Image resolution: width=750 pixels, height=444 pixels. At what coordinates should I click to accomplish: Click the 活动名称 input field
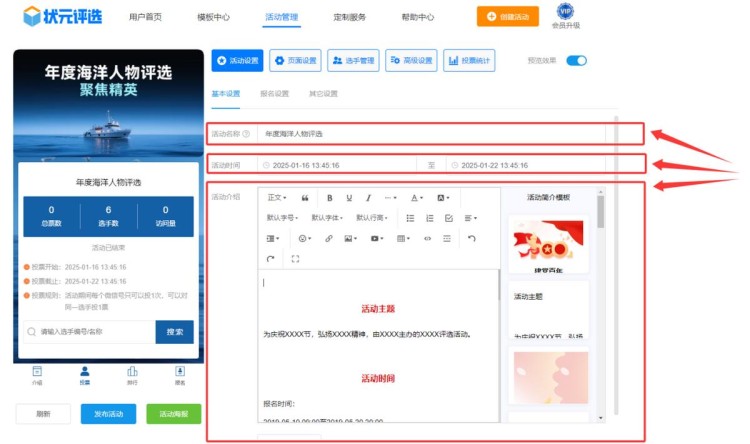pyautogui.click(x=430, y=133)
